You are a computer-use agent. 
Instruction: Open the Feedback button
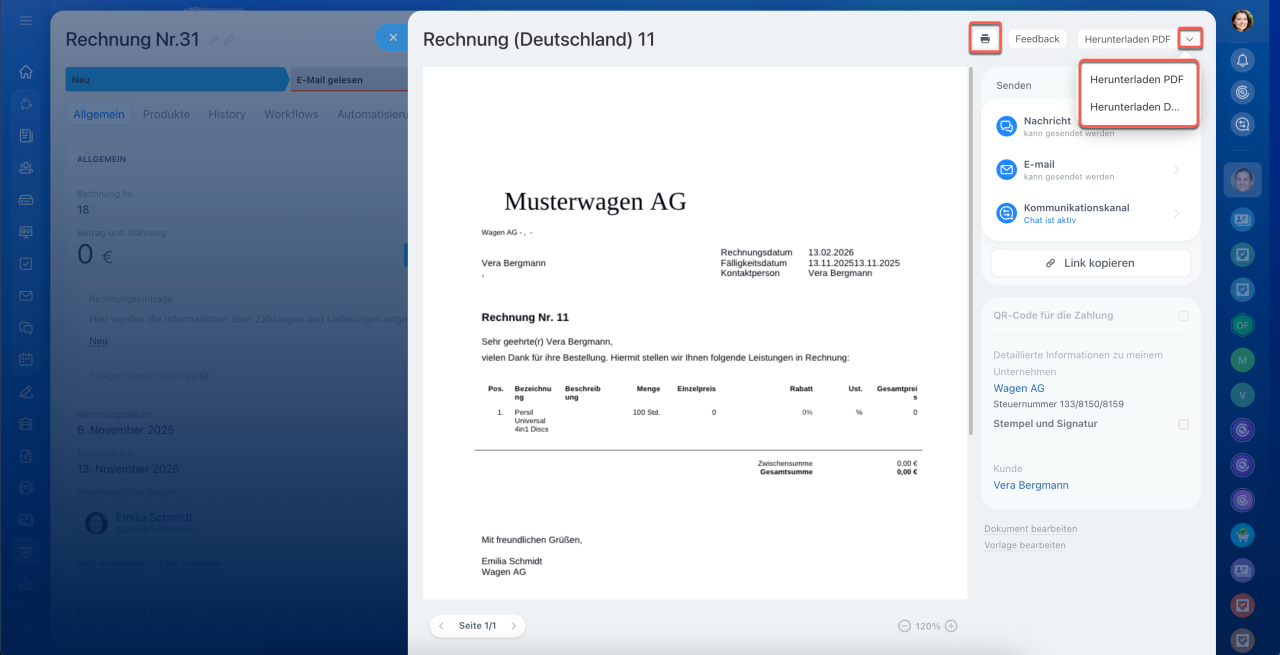tap(1037, 39)
